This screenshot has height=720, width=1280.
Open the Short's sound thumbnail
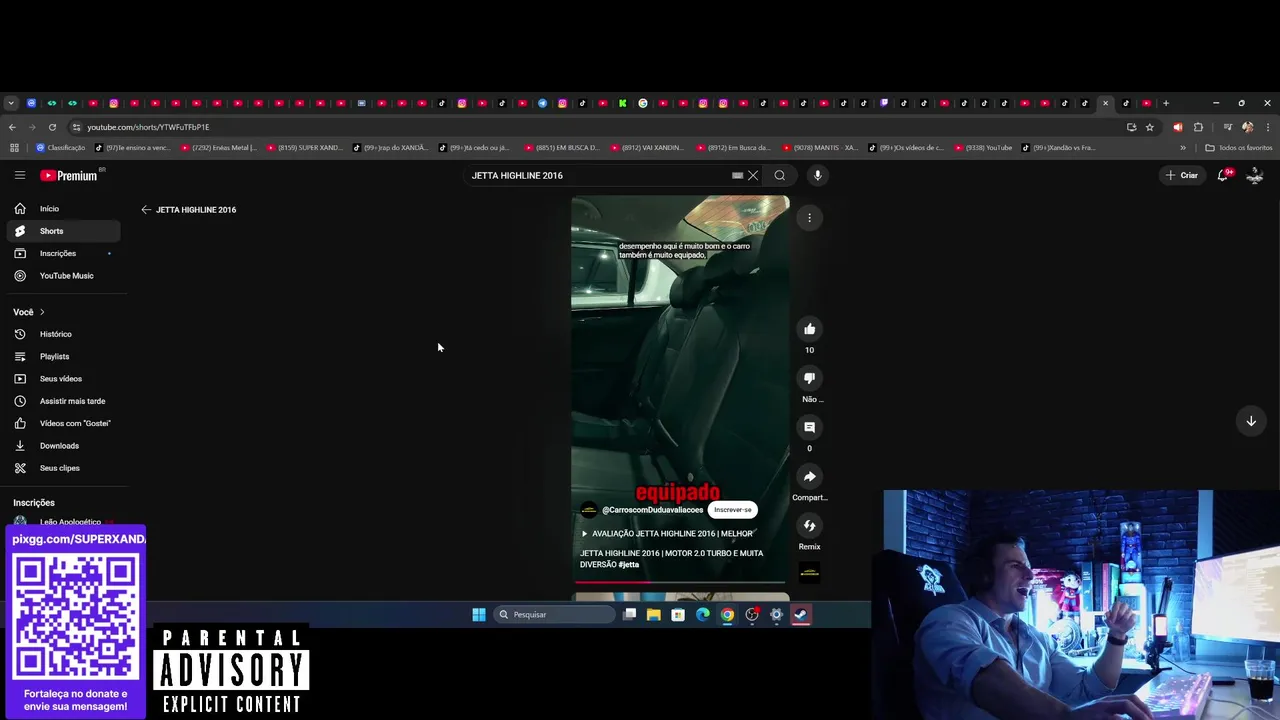809,572
